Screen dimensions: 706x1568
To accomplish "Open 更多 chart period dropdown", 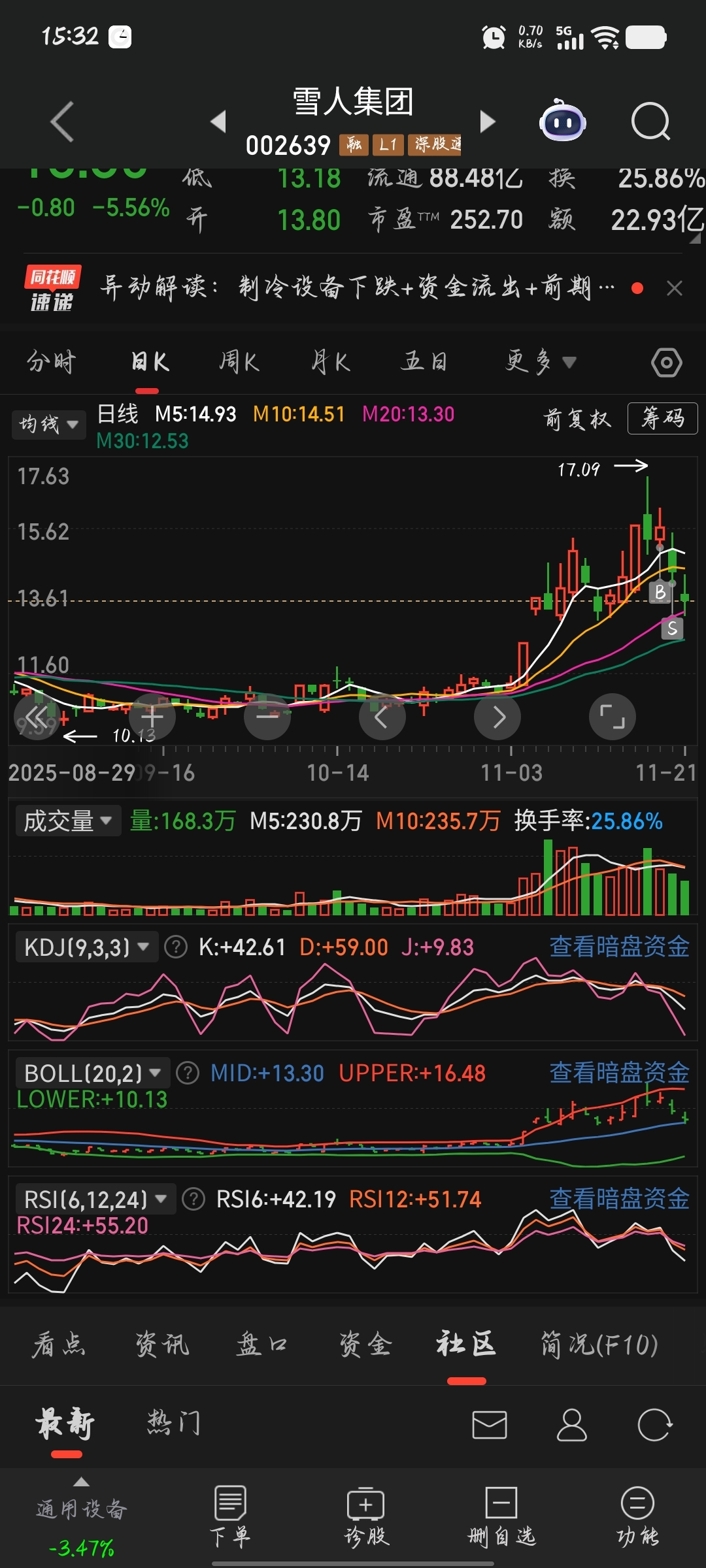I will (541, 361).
